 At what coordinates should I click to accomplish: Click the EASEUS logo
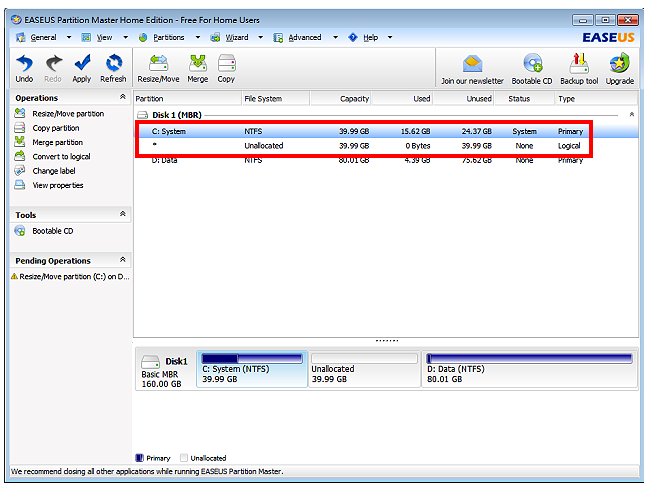click(x=609, y=38)
